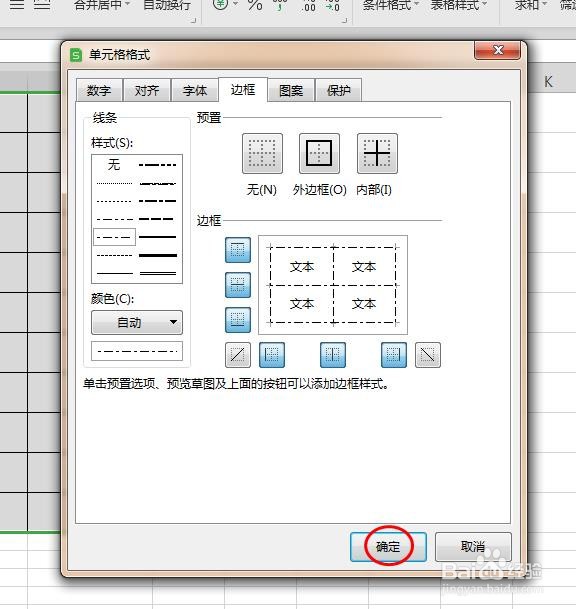Confirm with the 确定 button
This screenshot has height=609, width=576.
pos(388,547)
